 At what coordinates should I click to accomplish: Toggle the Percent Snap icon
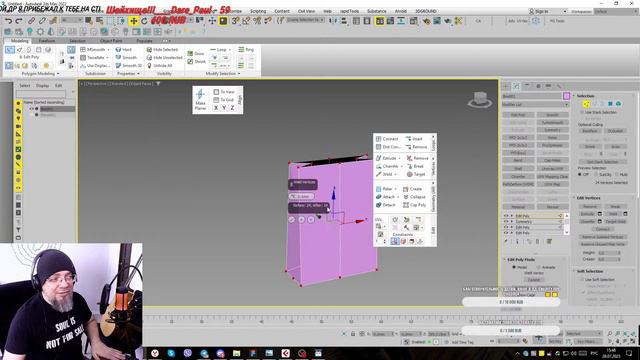pyautogui.click(x=257, y=21)
